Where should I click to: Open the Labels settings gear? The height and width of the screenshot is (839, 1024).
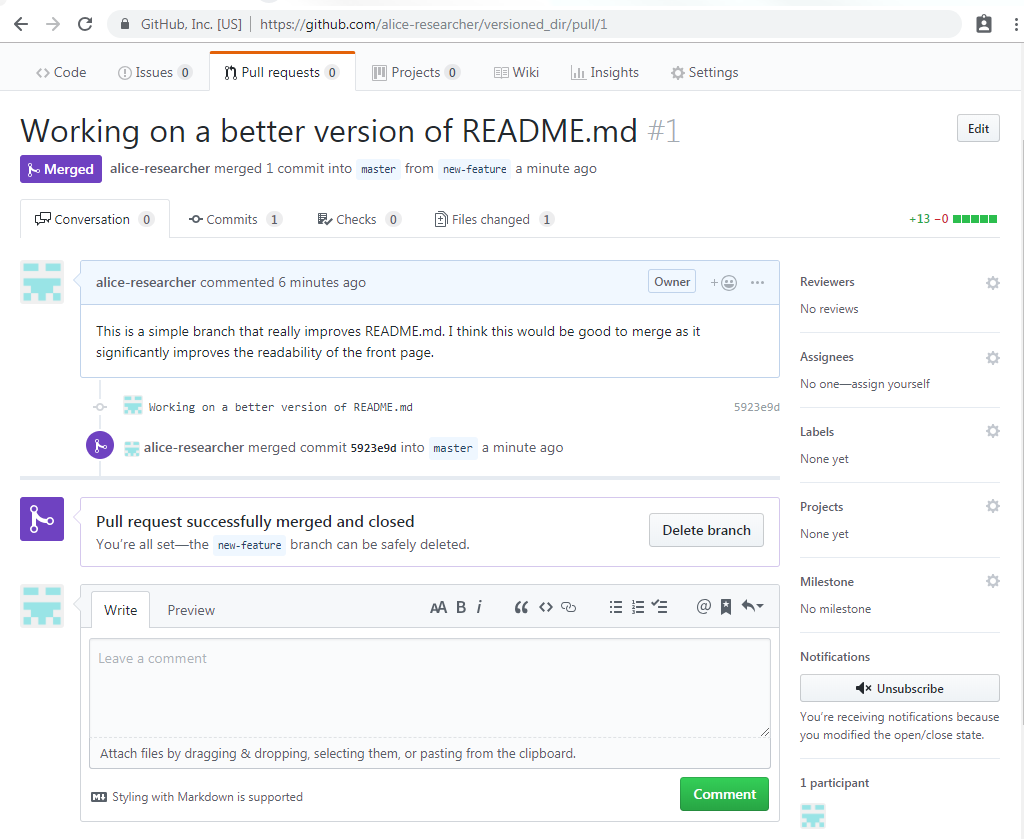(x=992, y=431)
